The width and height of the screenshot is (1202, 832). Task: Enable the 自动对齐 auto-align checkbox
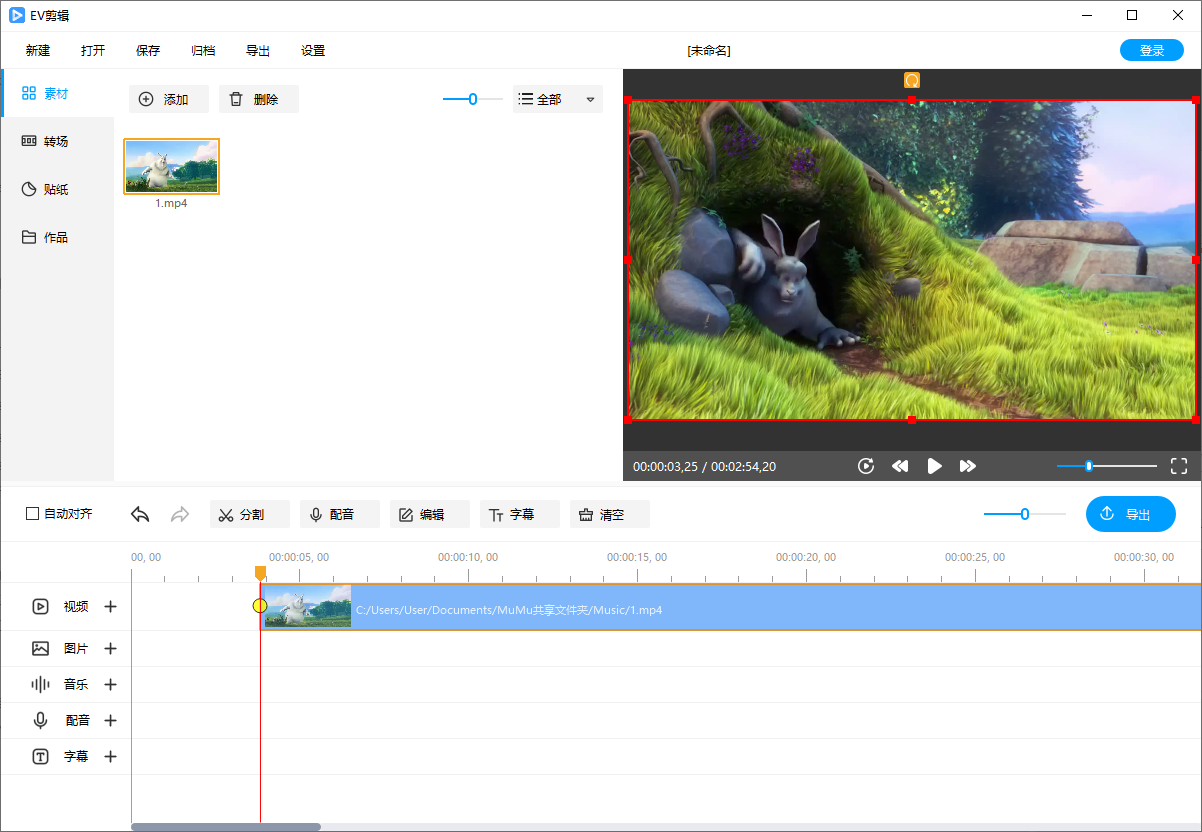(x=33, y=514)
